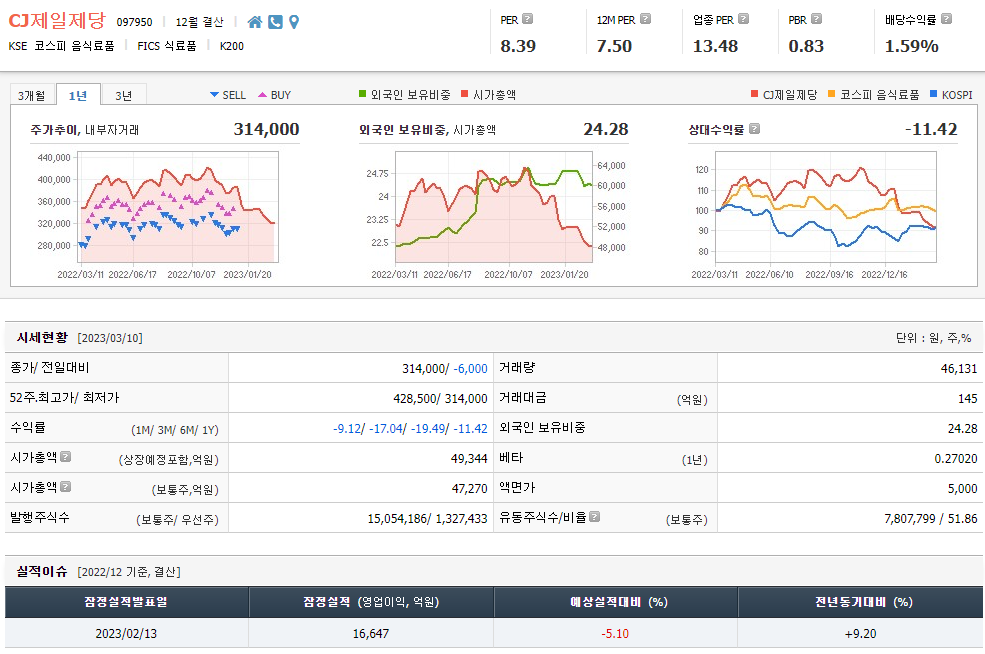Click red 시가총액 legend swatch
The width and height of the screenshot is (985, 654).
465,94
